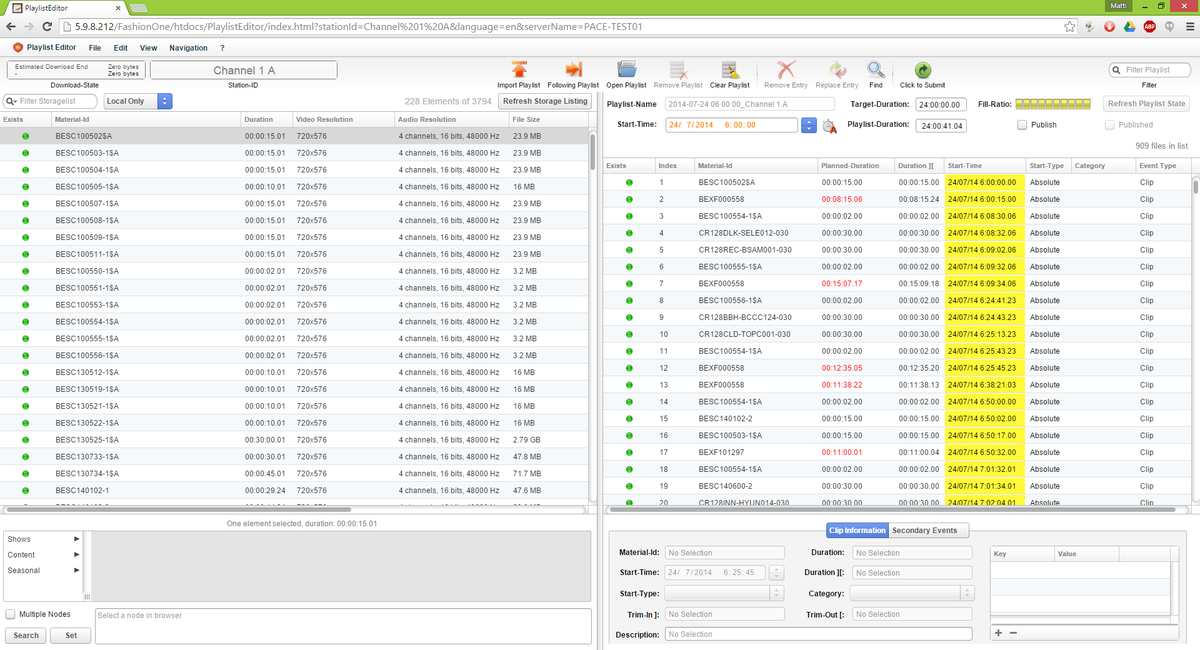Bookmark the page with the star icon
Viewport: 1200px width, 650px height.
tap(1070, 27)
